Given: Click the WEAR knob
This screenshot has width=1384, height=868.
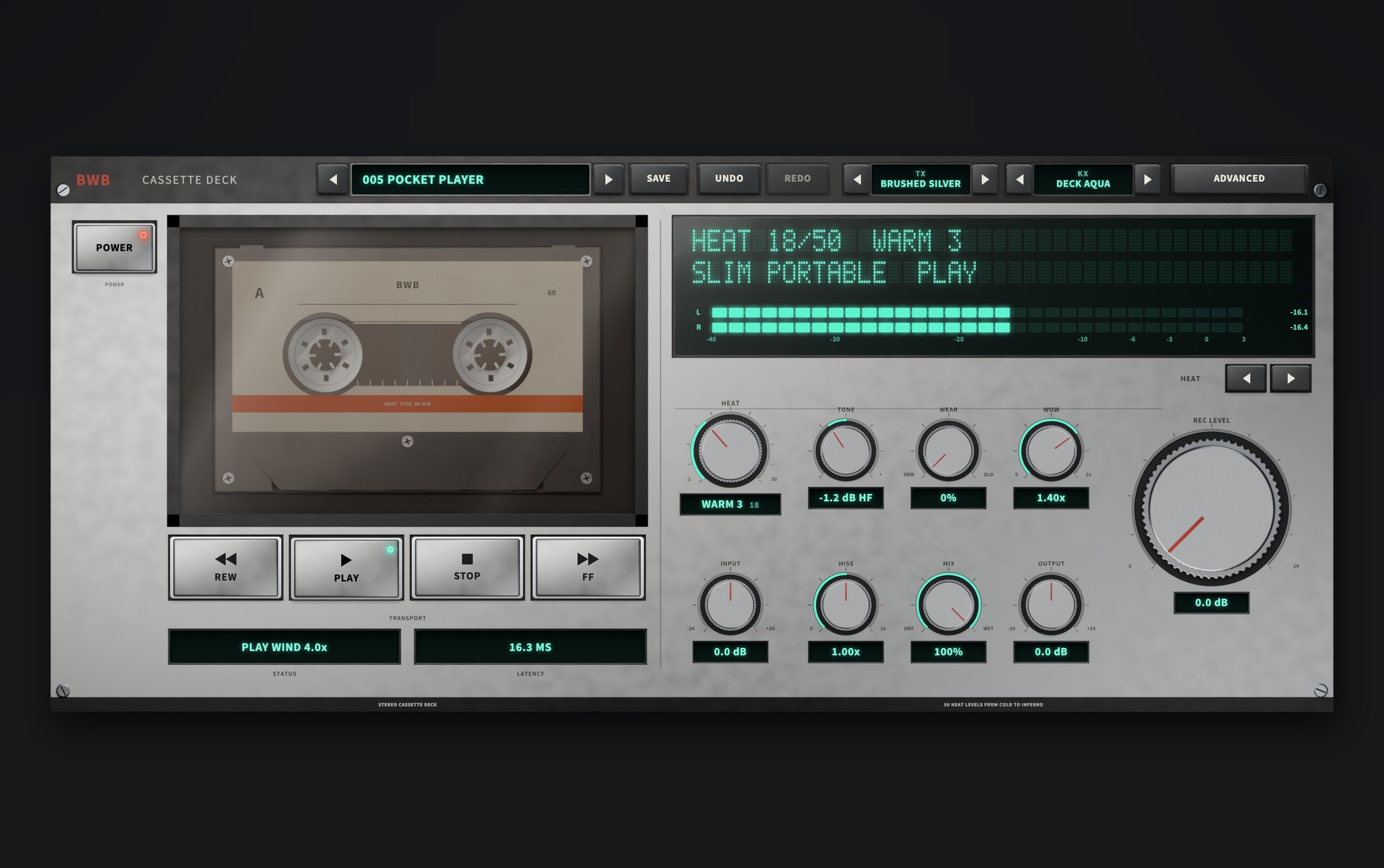Looking at the screenshot, I should point(948,451).
